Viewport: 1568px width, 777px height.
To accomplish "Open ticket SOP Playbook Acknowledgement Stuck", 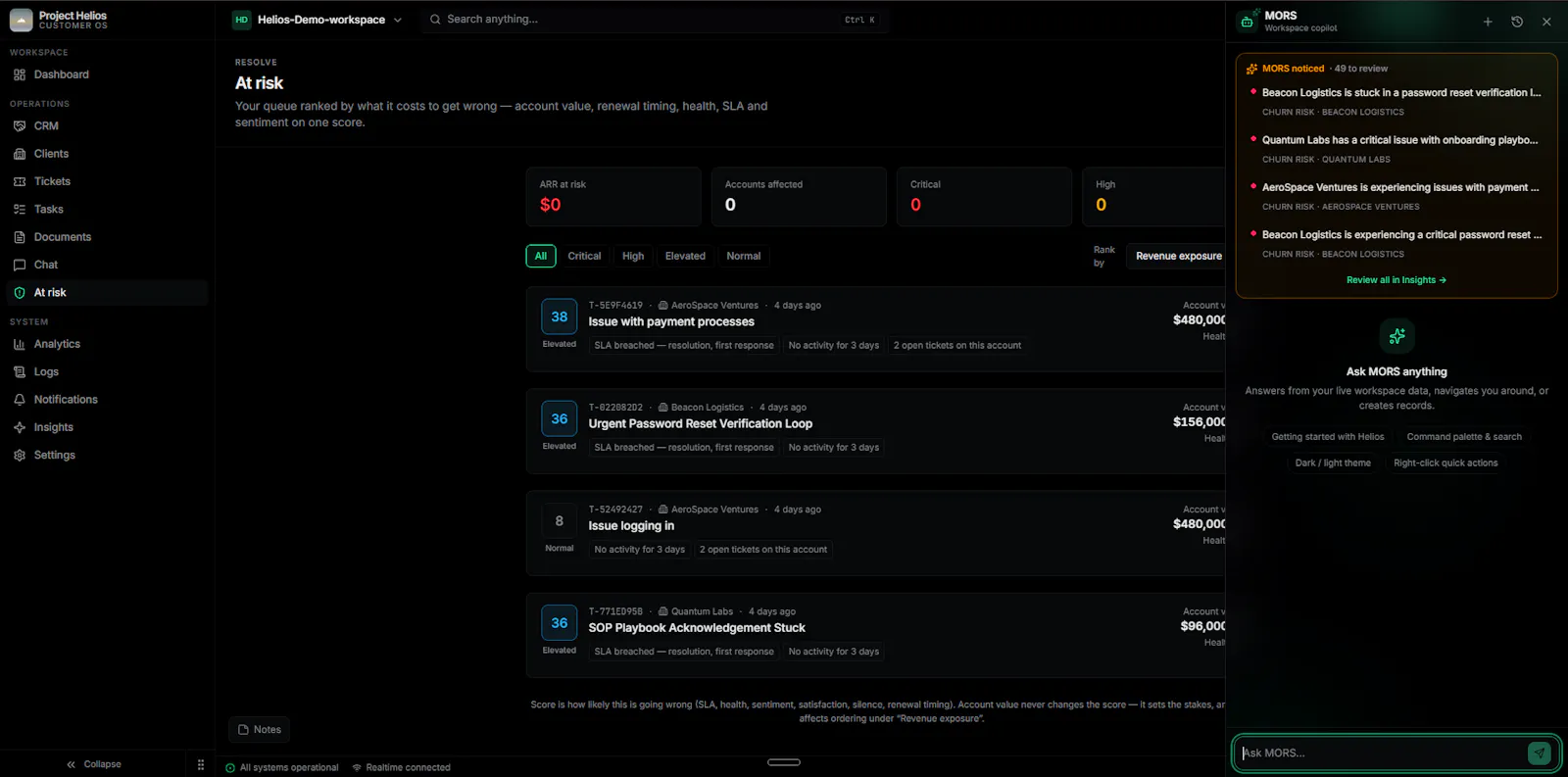I will pos(697,627).
